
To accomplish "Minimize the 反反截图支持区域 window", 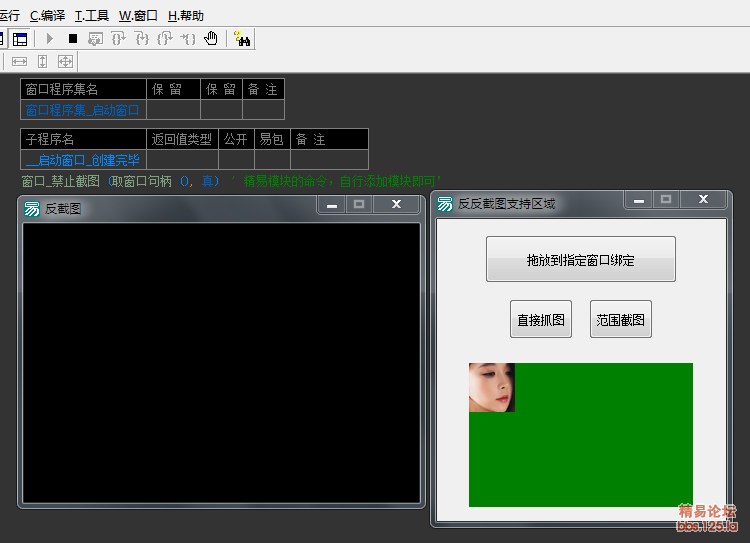I will (x=639, y=200).
